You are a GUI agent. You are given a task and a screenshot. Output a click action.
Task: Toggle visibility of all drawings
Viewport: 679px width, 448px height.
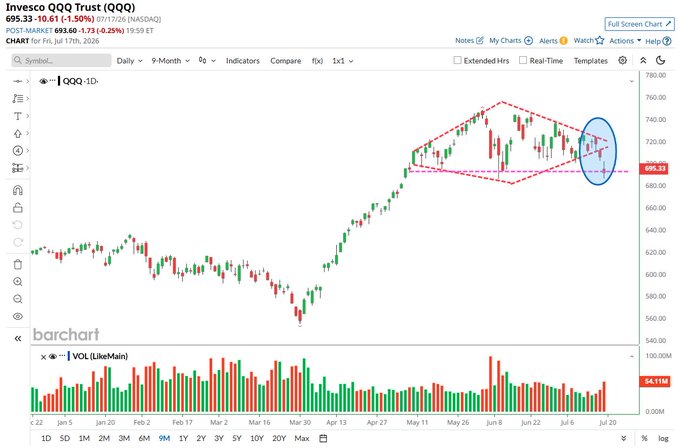pyautogui.click(x=18, y=316)
